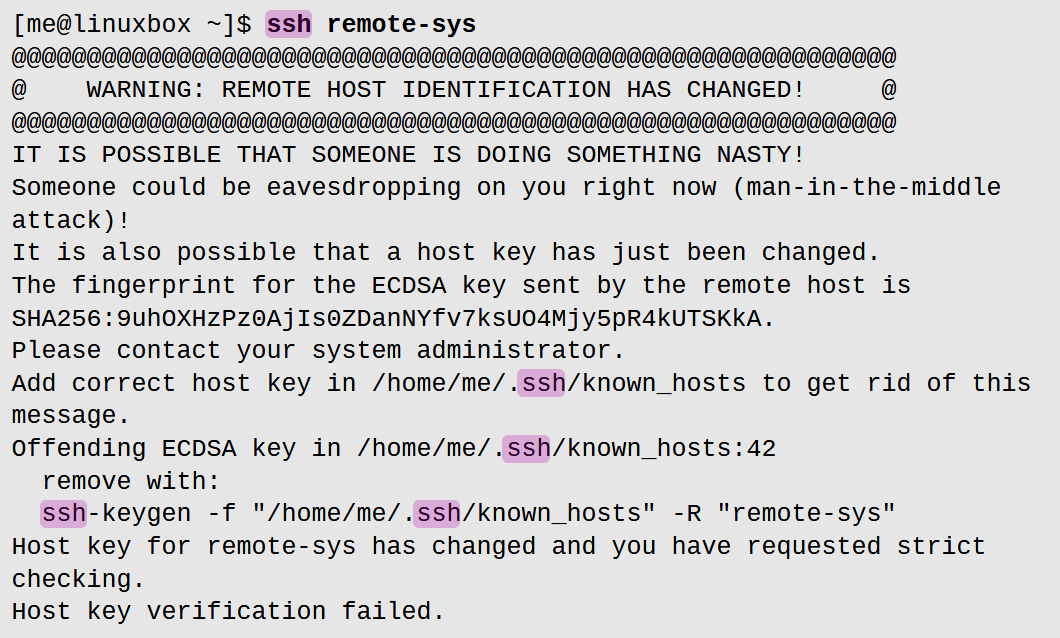Click the Host key verification failed line
Image resolution: width=1060 pixels, height=638 pixels.
(228, 611)
